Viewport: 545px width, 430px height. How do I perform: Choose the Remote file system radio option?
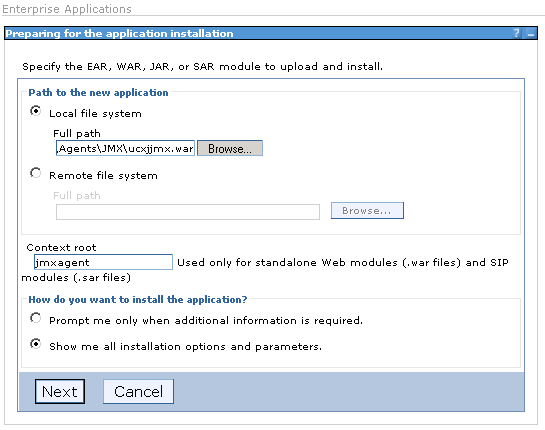pos(35,173)
